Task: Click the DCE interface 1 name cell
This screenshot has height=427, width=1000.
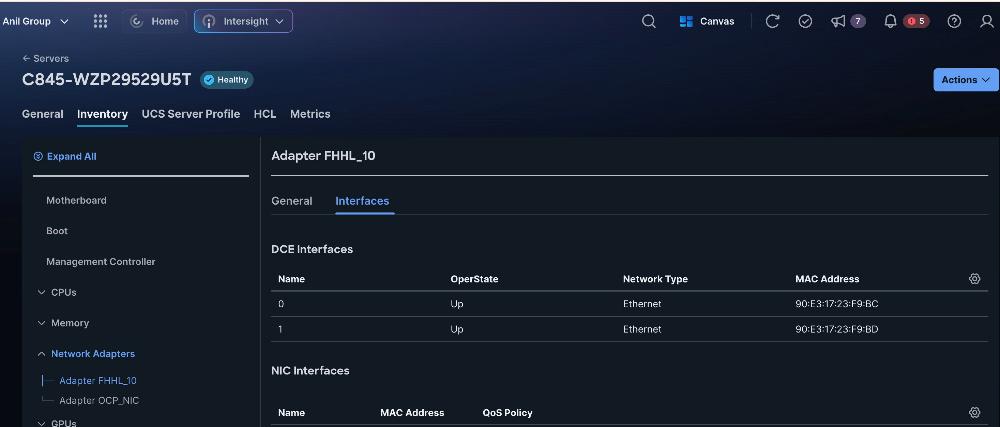Action: [281, 329]
